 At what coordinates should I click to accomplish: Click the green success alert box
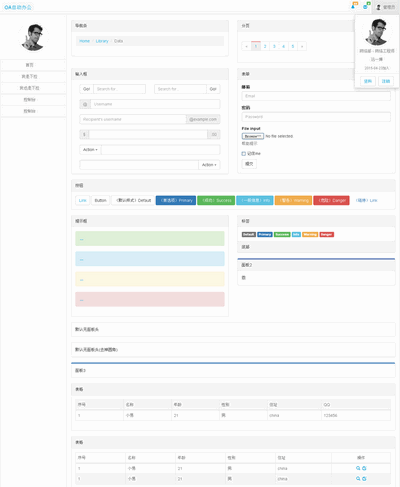(x=150, y=239)
